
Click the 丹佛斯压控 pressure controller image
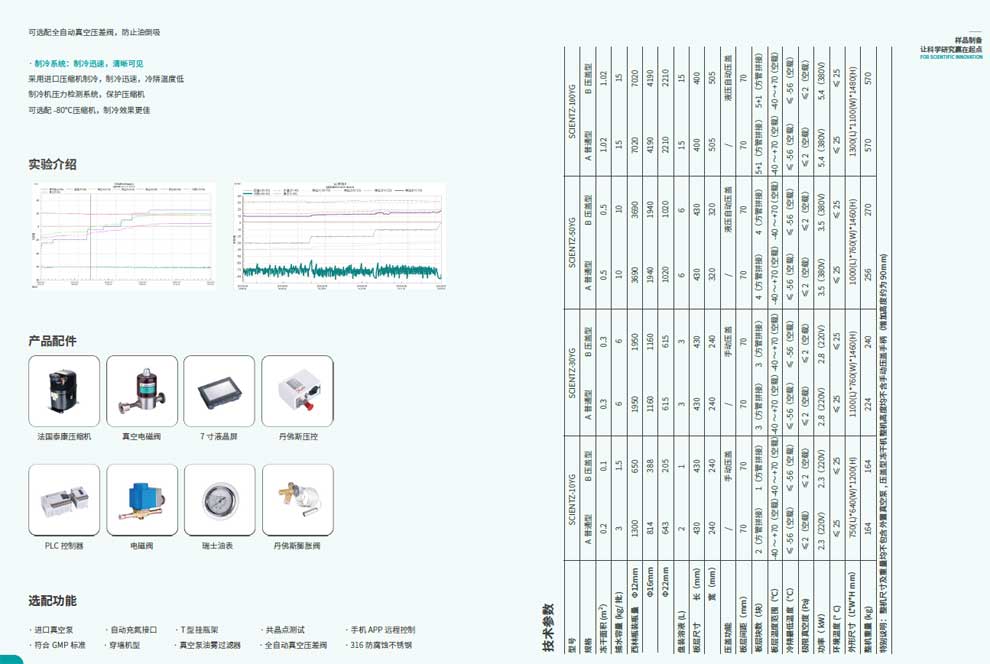coord(297,391)
